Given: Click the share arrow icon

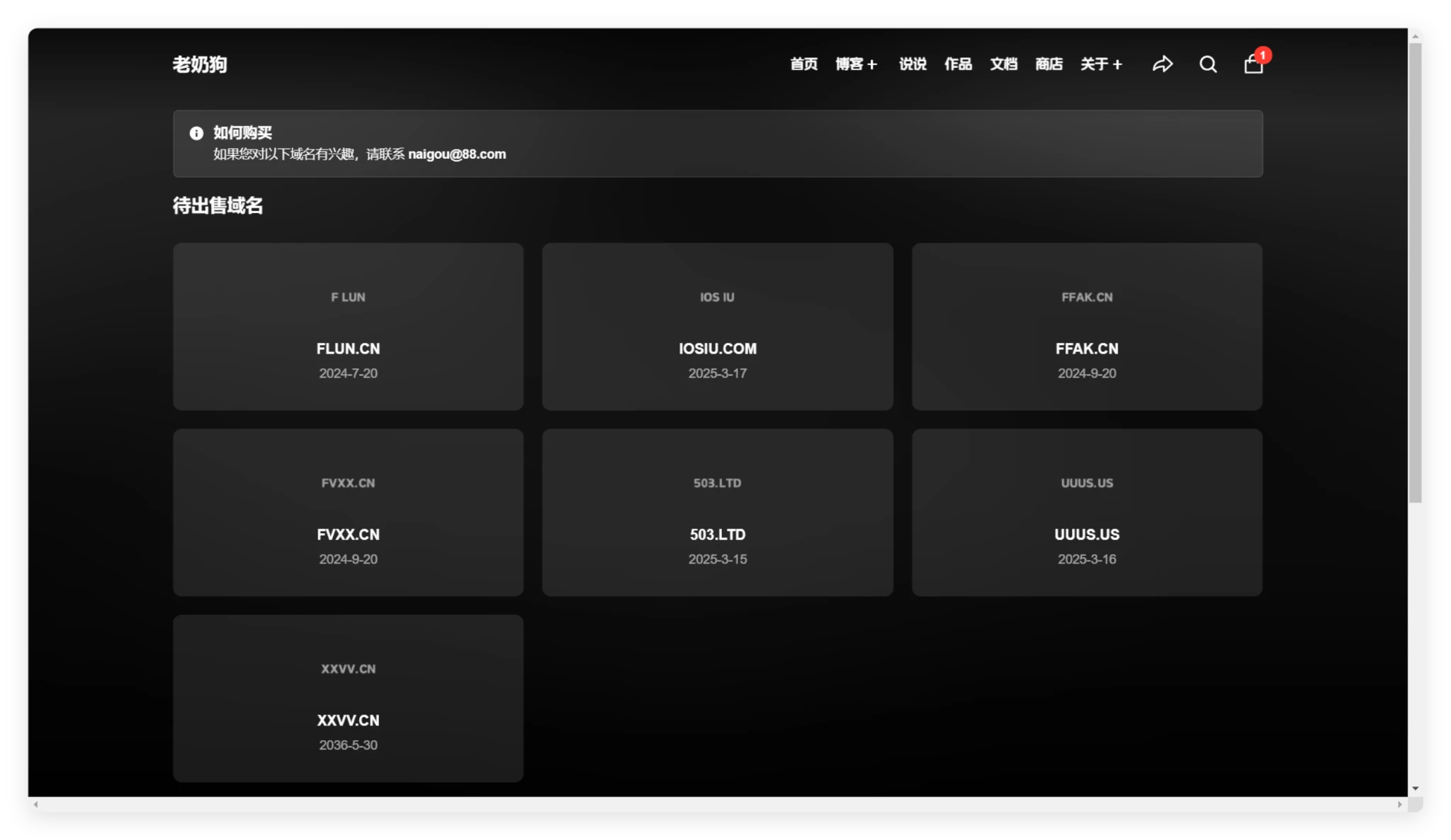Looking at the screenshot, I should click(x=1162, y=64).
